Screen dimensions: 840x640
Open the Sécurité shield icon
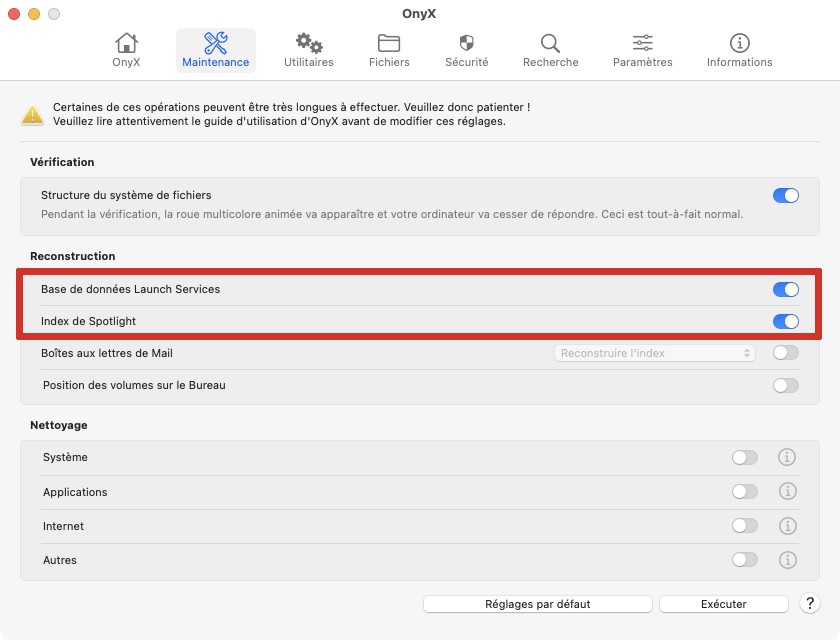467,43
